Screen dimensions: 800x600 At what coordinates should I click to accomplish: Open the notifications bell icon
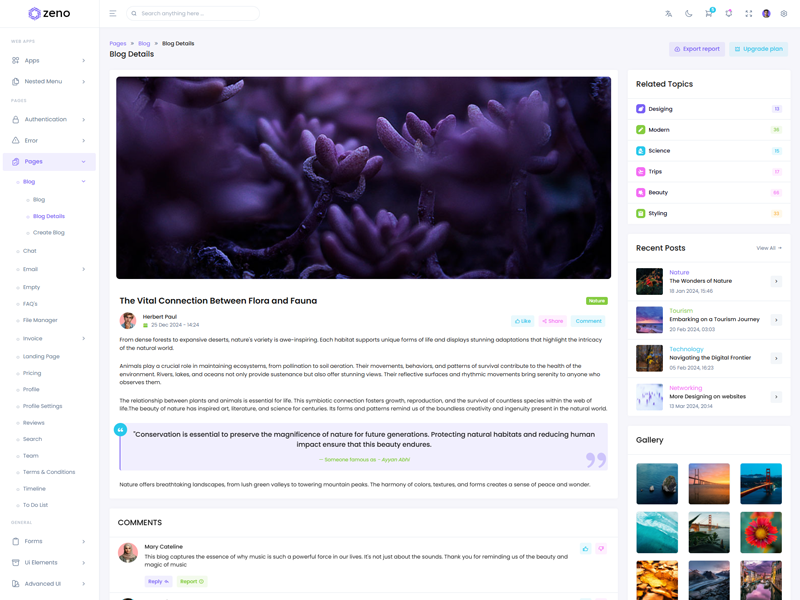pyautogui.click(x=728, y=14)
